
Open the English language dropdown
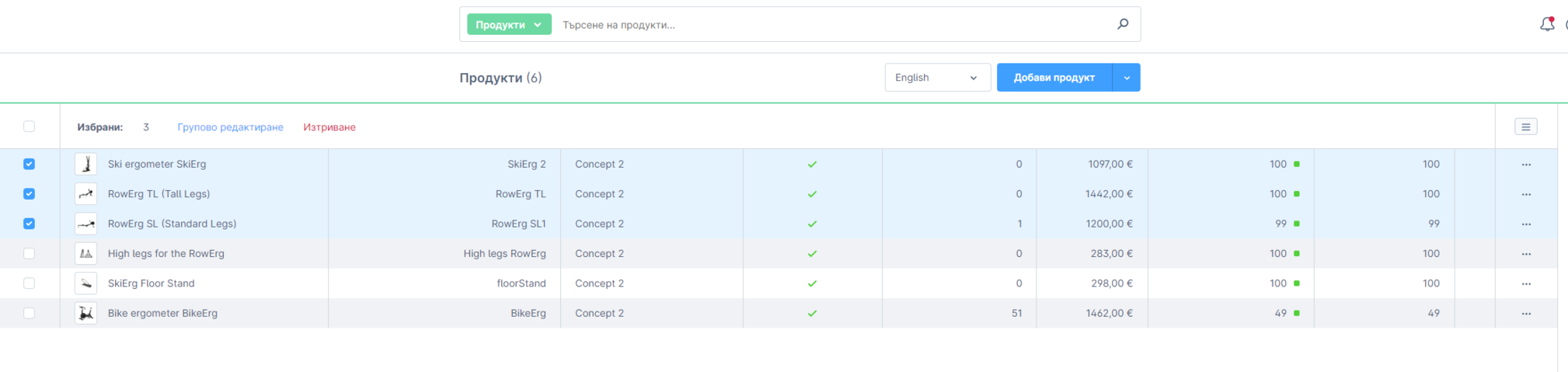[x=936, y=78]
